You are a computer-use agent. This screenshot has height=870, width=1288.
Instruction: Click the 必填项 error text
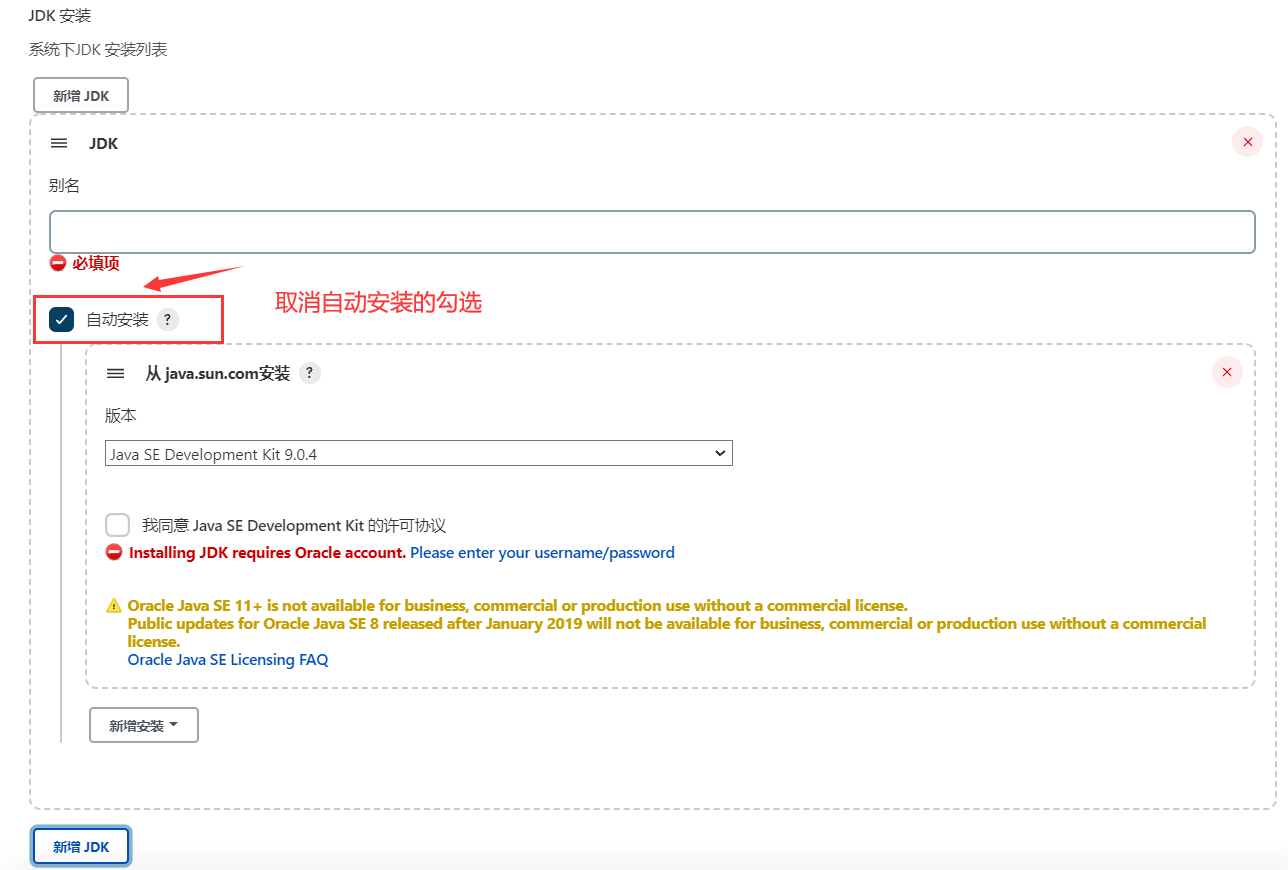pos(96,263)
